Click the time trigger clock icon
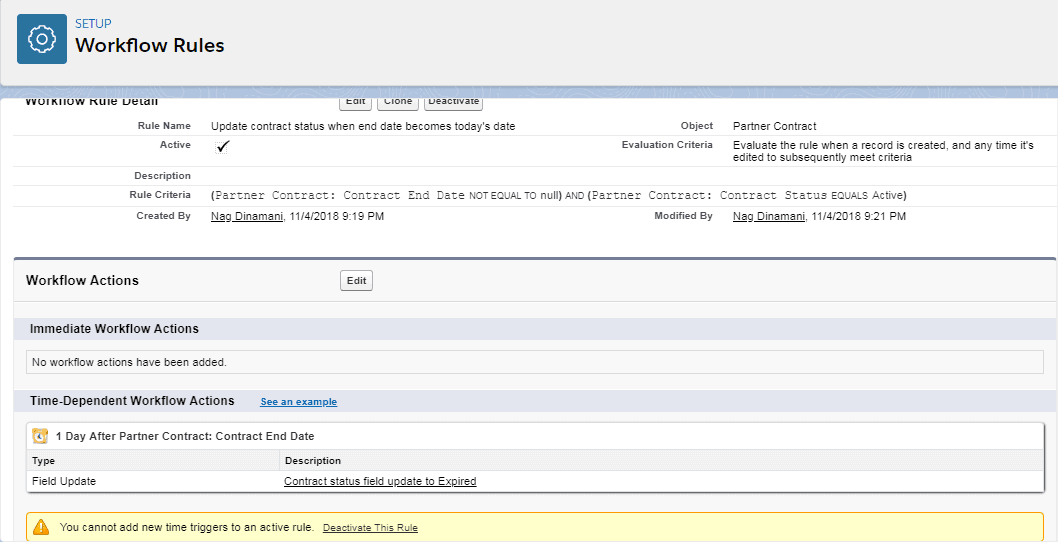This screenshot has width=1058, height=542. tap(40, 436)
